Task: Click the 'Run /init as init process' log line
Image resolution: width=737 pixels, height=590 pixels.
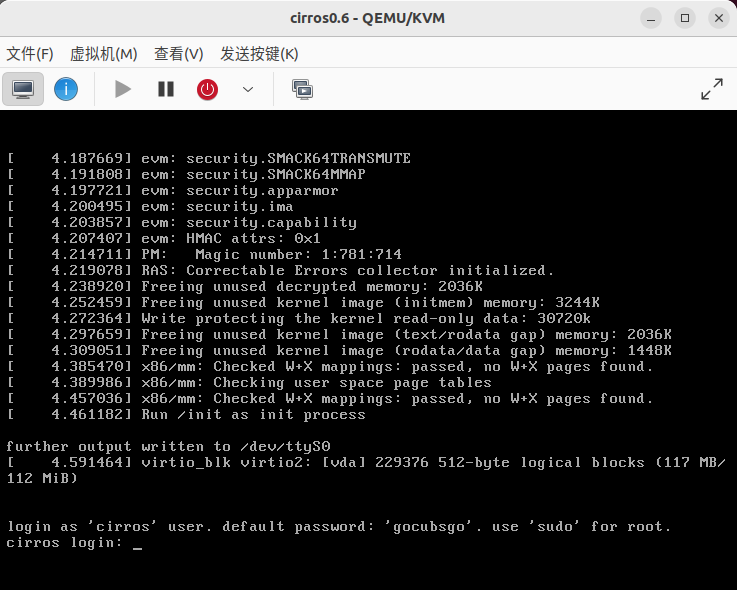Action: click(x=253, y=415)
